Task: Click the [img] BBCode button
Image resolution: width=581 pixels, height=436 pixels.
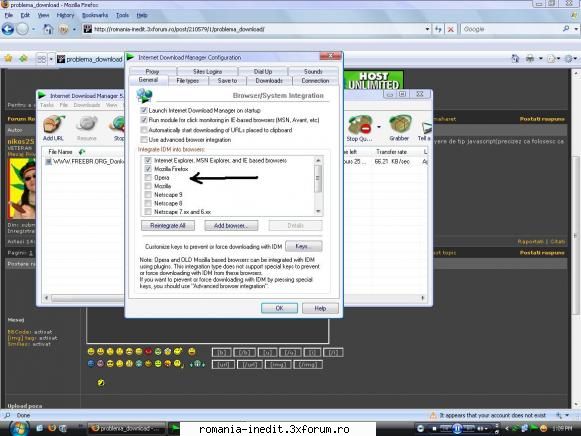Action: point(278,365)
